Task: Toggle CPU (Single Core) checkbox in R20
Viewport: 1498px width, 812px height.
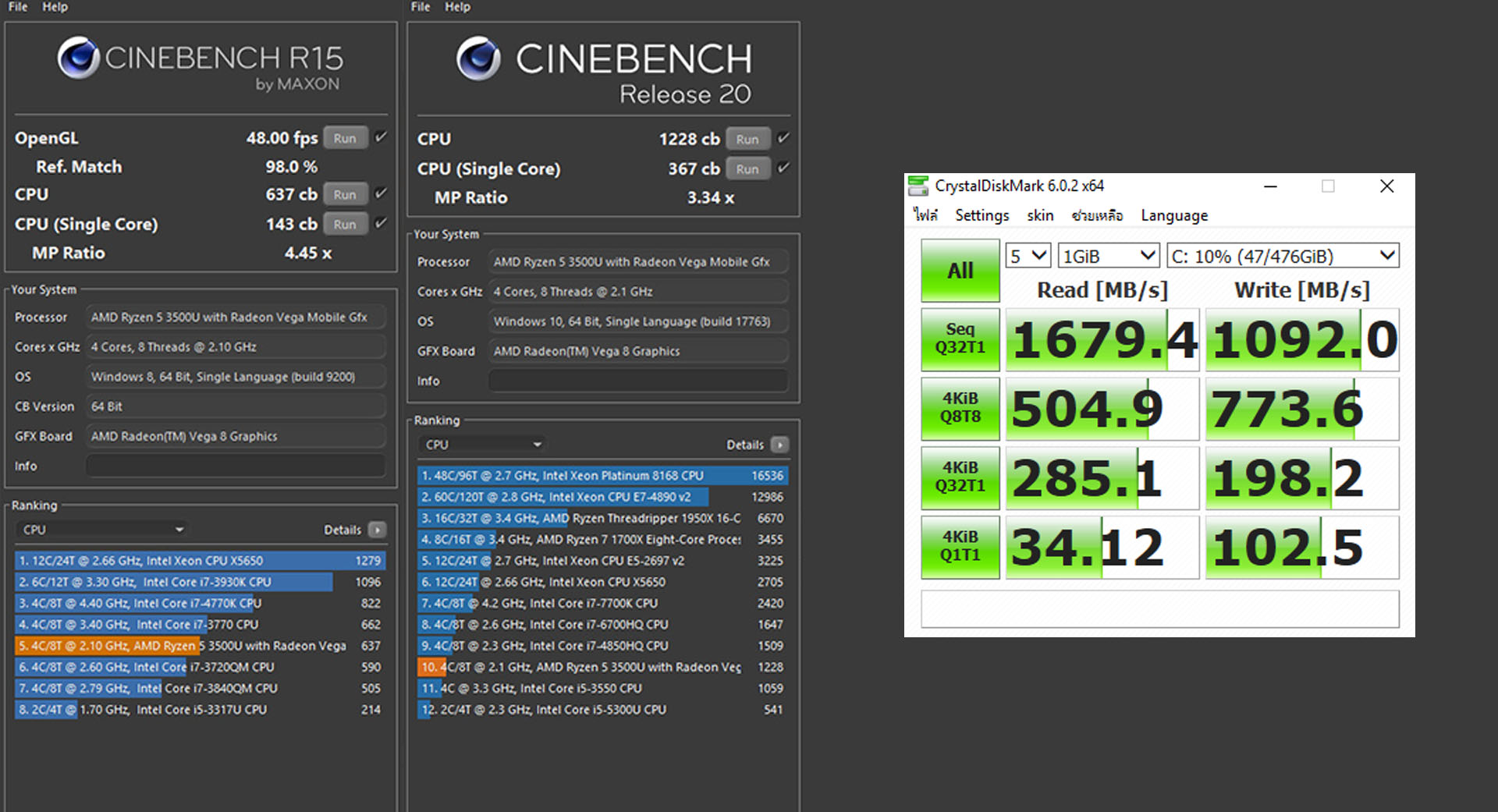Action: pyautogui.click(x=783, y=168)
